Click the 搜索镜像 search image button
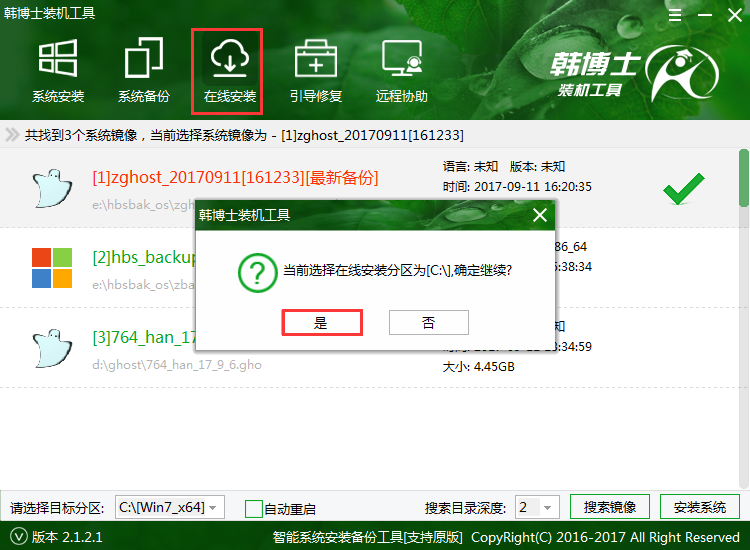The height and width of the screenshot is (550, 750). pos(610,507)
